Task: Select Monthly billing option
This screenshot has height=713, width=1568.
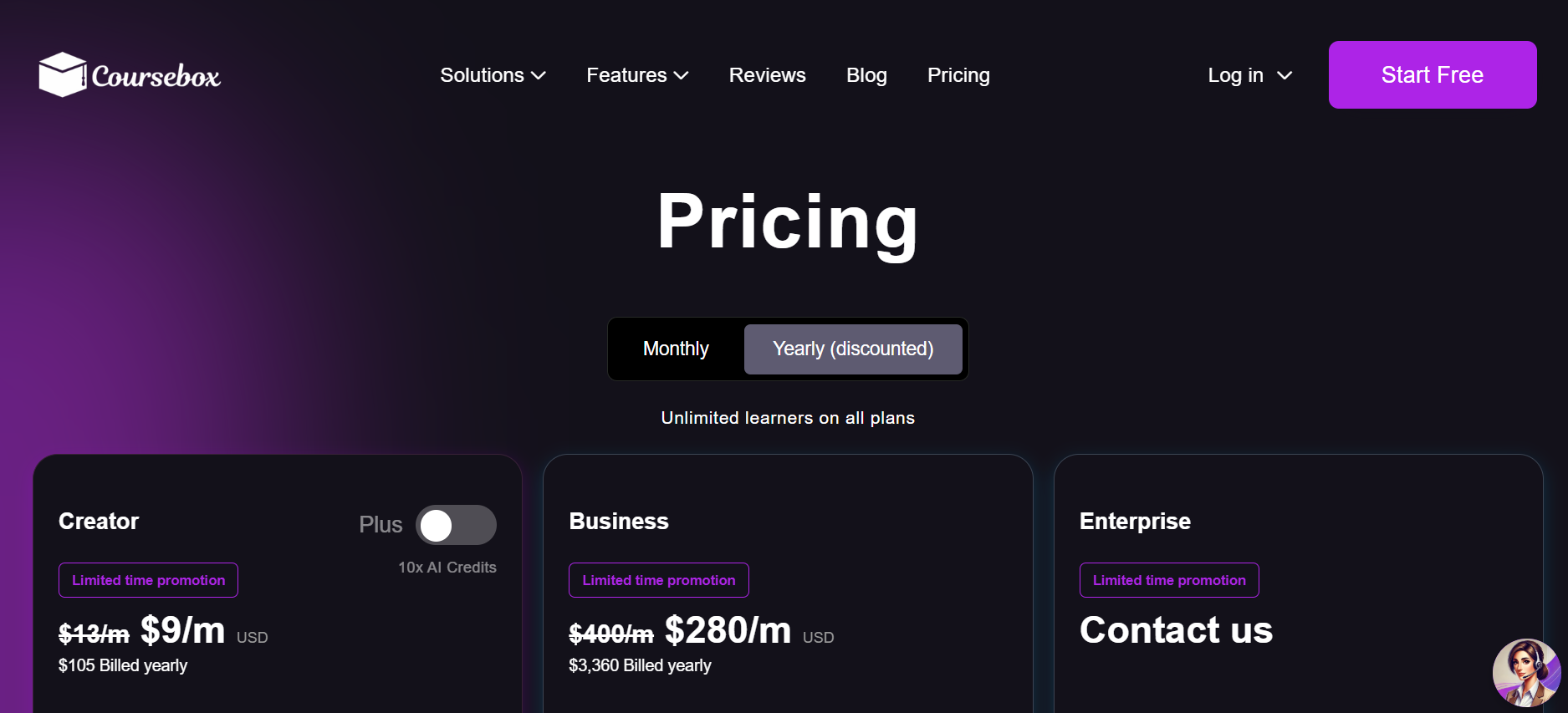Action: [676, 349]
